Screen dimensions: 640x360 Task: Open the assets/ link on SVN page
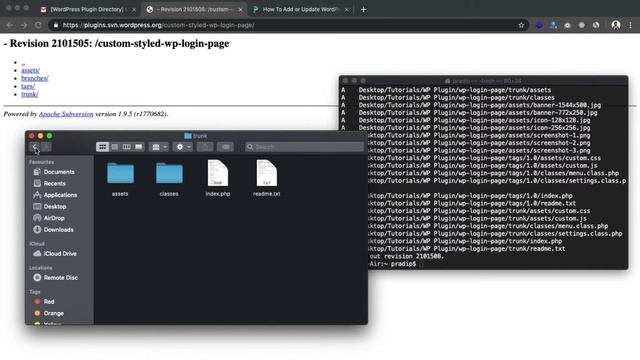point(30,70)
